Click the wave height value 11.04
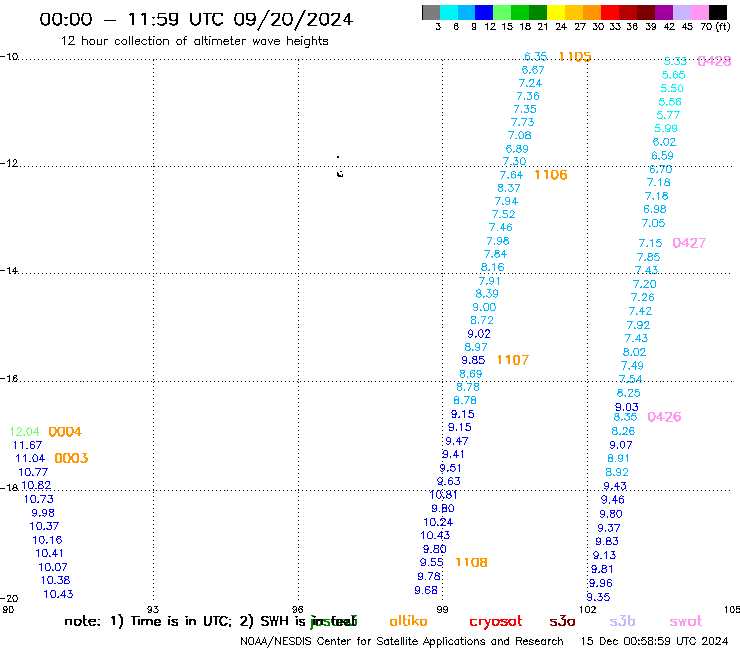Viewport: 740px width, 650px height. coord(30,458)
